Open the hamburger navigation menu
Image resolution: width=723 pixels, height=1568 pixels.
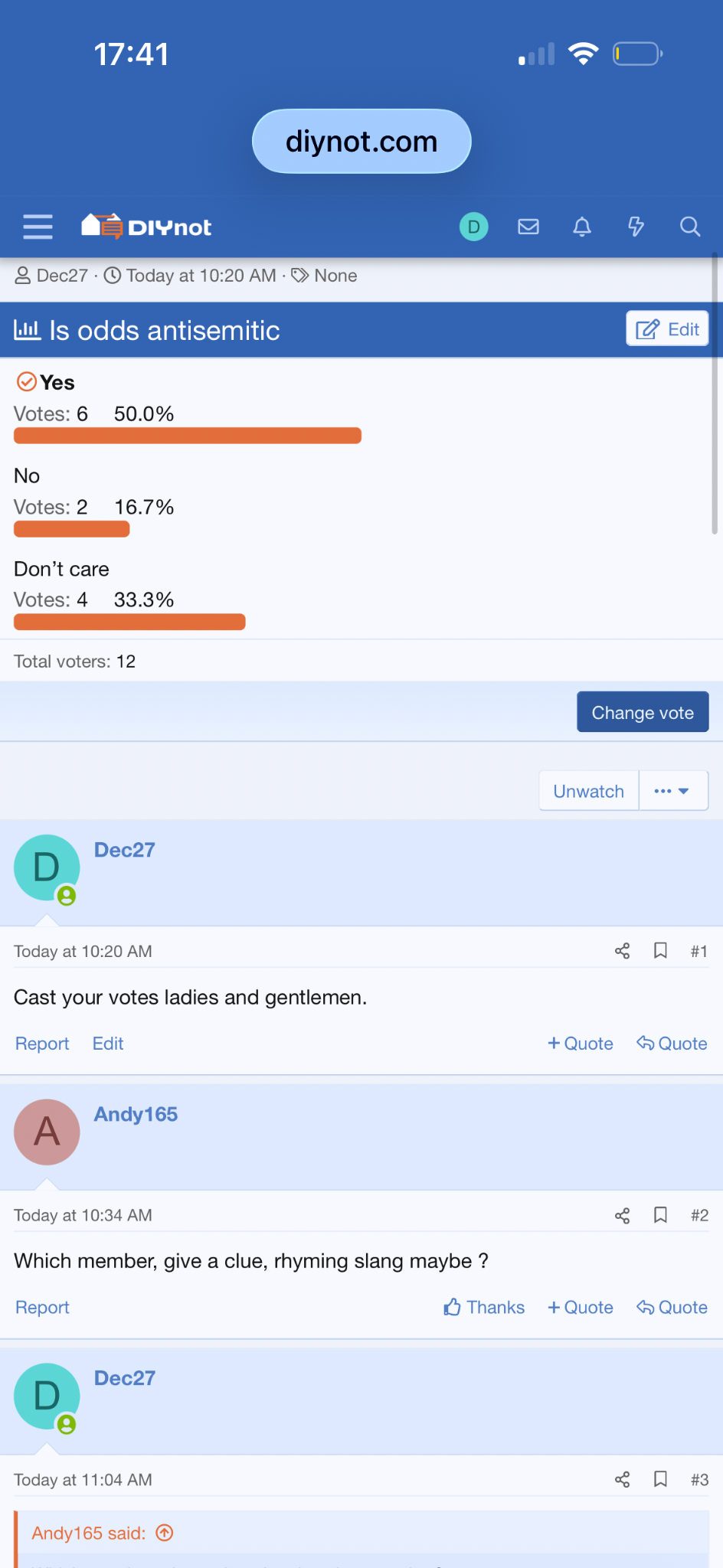[38, 227]
